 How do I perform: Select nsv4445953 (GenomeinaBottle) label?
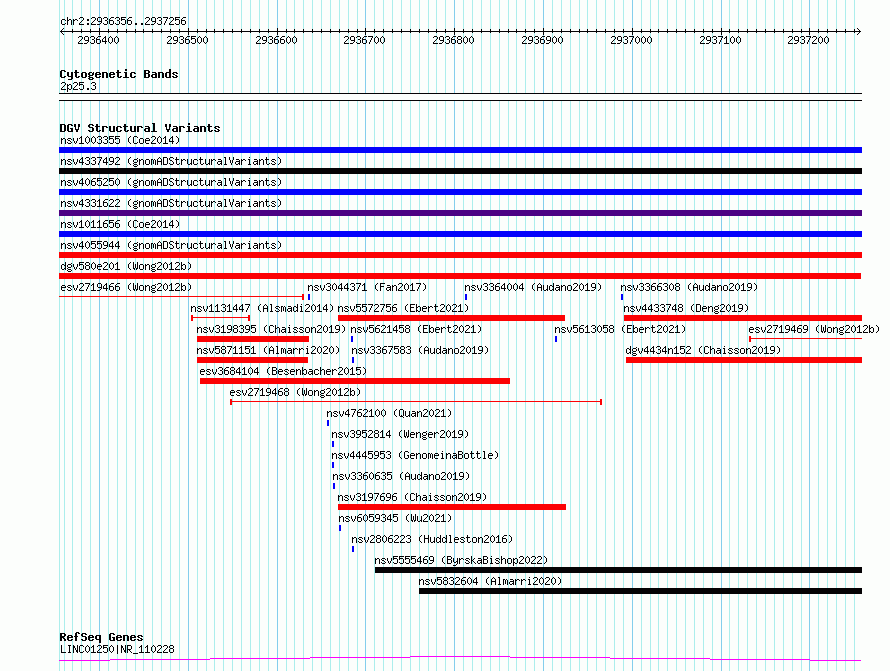point(415,455)
